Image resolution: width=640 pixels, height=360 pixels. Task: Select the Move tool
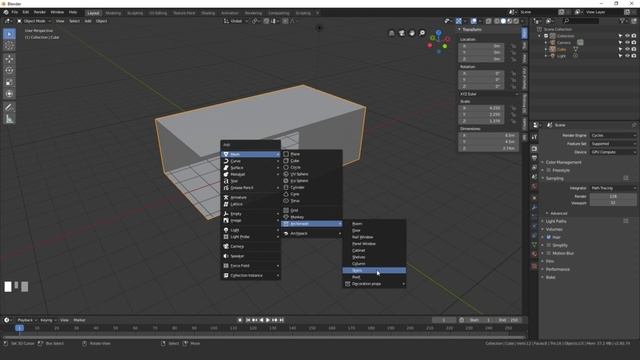click(9, 59)
